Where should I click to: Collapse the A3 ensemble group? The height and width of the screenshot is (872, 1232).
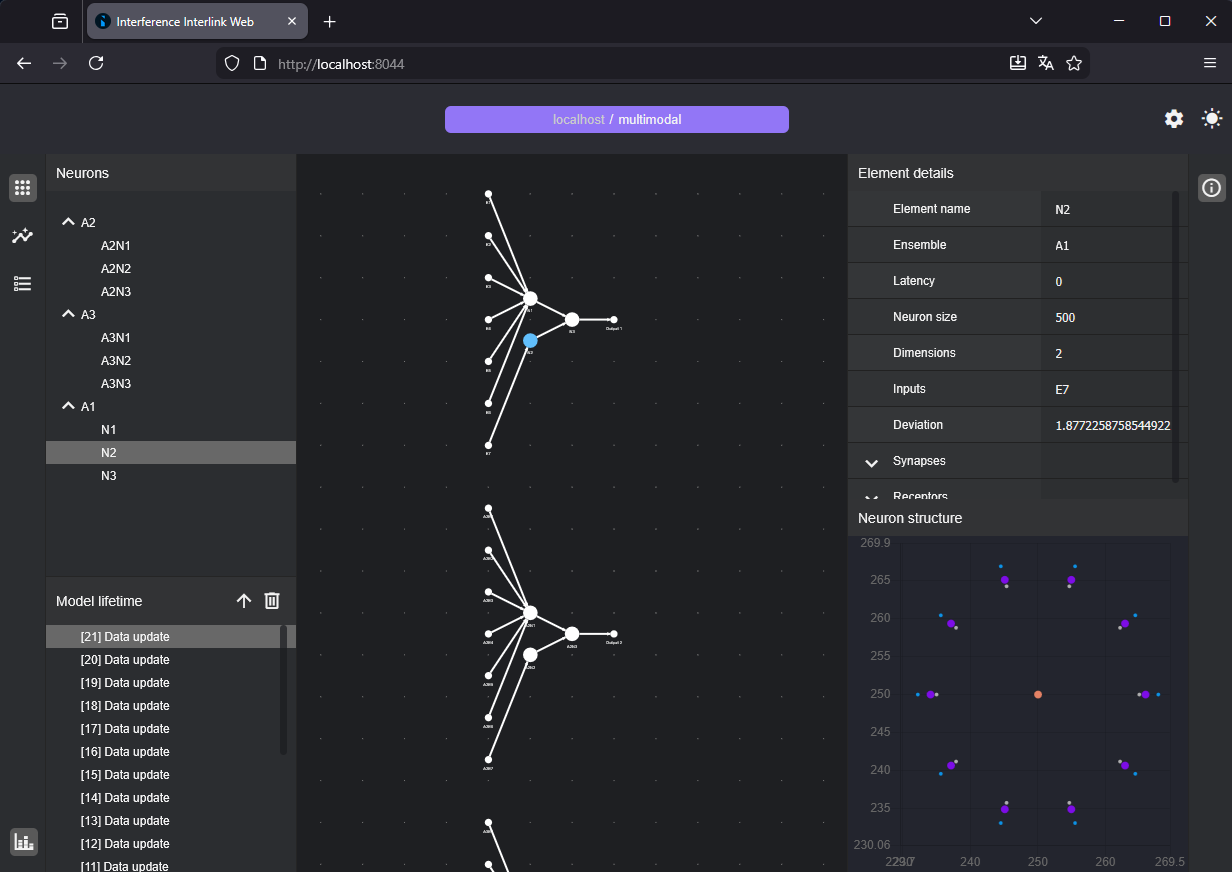(68, 314)
